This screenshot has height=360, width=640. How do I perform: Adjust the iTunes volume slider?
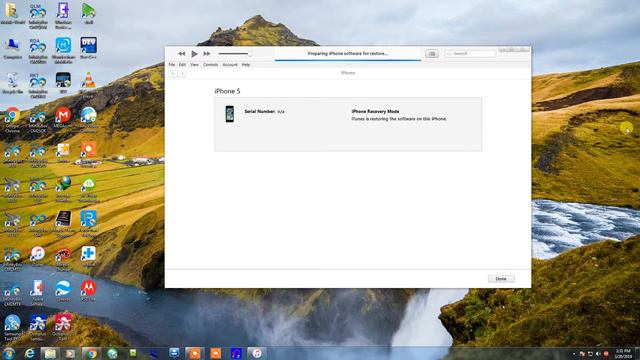tap(235, 53)
